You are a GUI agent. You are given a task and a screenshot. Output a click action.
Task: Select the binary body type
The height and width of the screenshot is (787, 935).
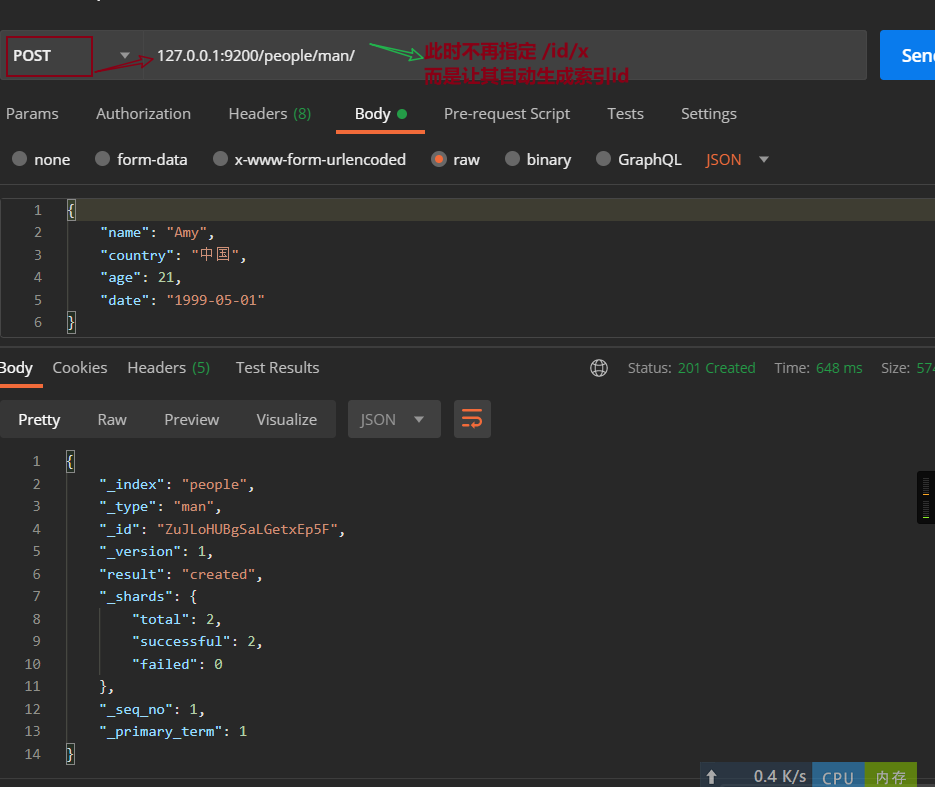pos(538,160)
